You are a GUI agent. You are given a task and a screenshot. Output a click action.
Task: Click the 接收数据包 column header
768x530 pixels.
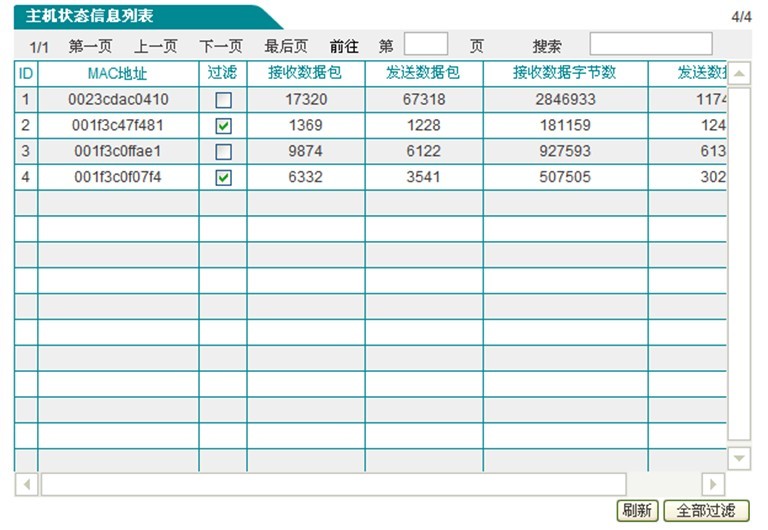click(305, 74)
